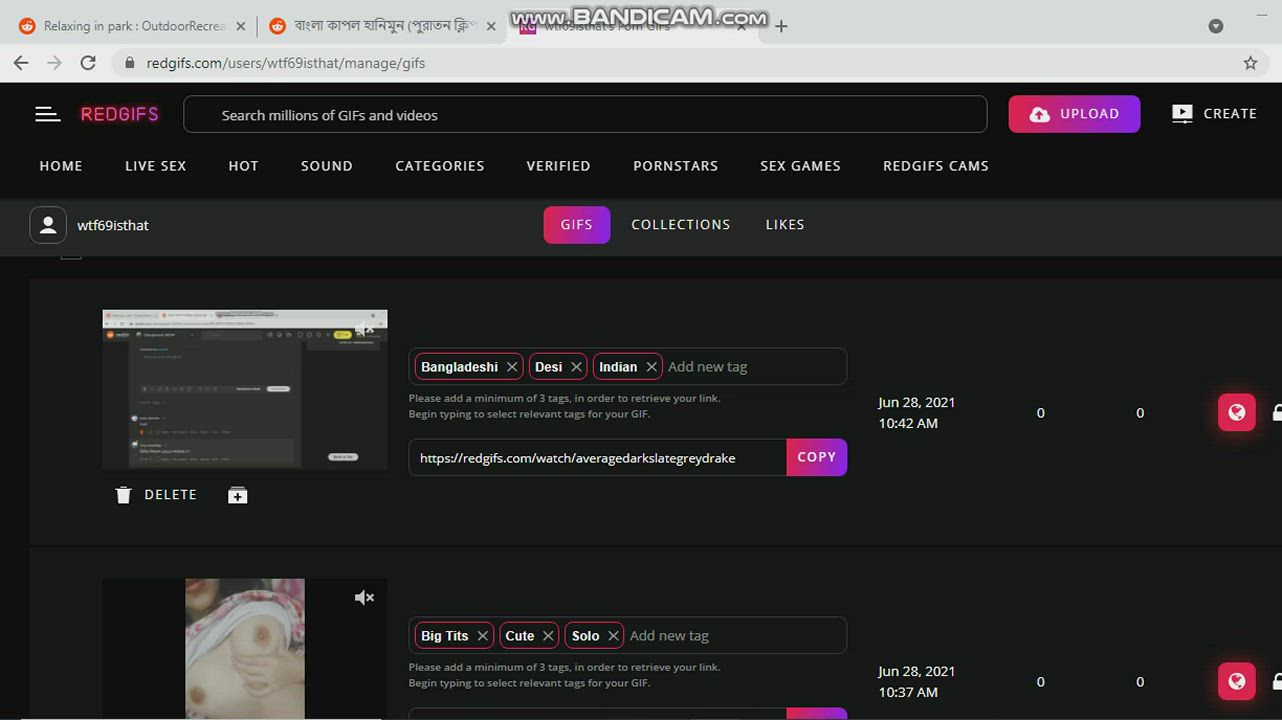Image resolution: width=1282 pixels, height=720 pixels.
Task: Remove the Big Tits tag
Action: click(x=482, y=636)
